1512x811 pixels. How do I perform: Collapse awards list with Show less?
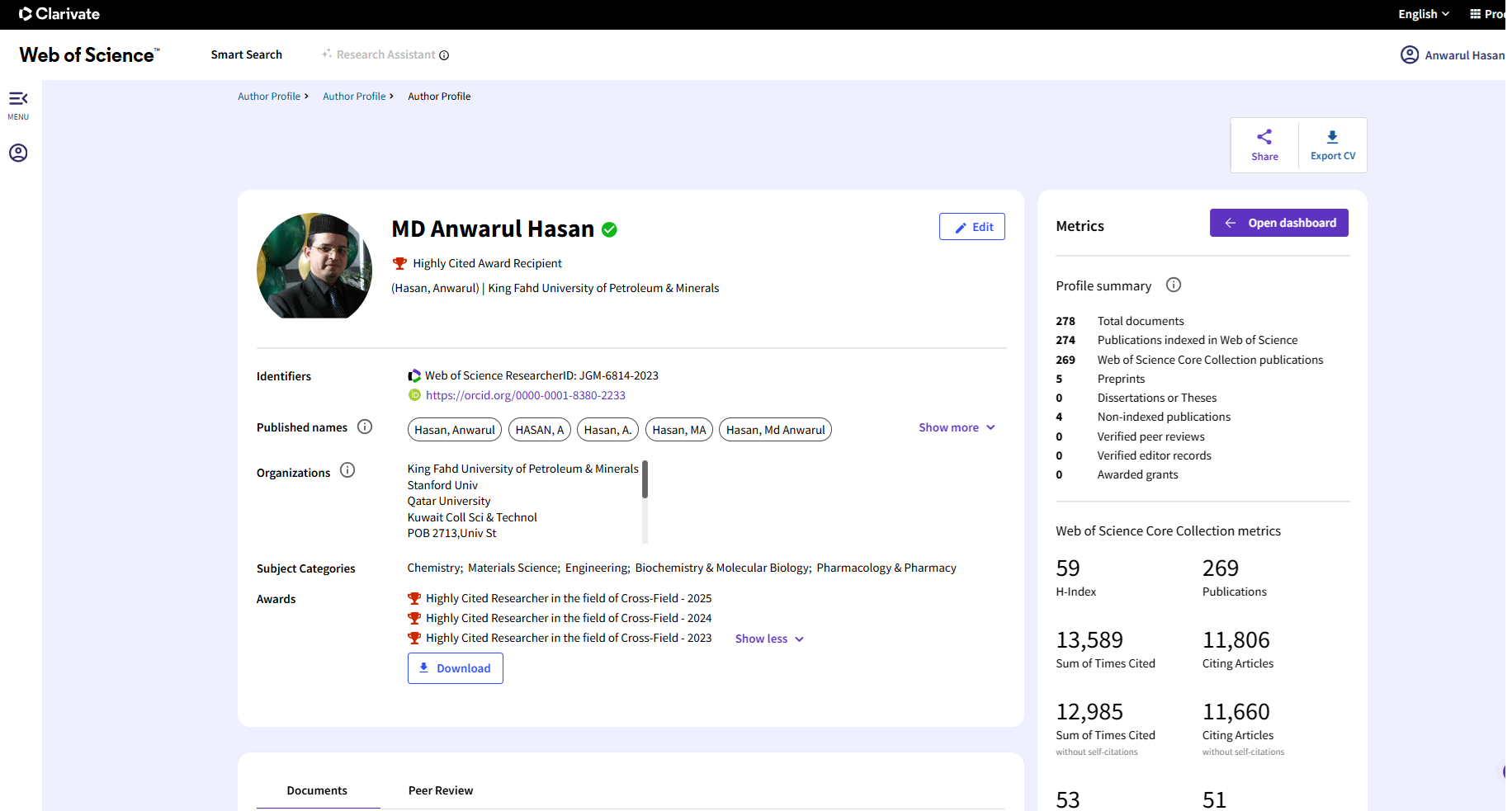pyautogui.click(x=769, y=639)
